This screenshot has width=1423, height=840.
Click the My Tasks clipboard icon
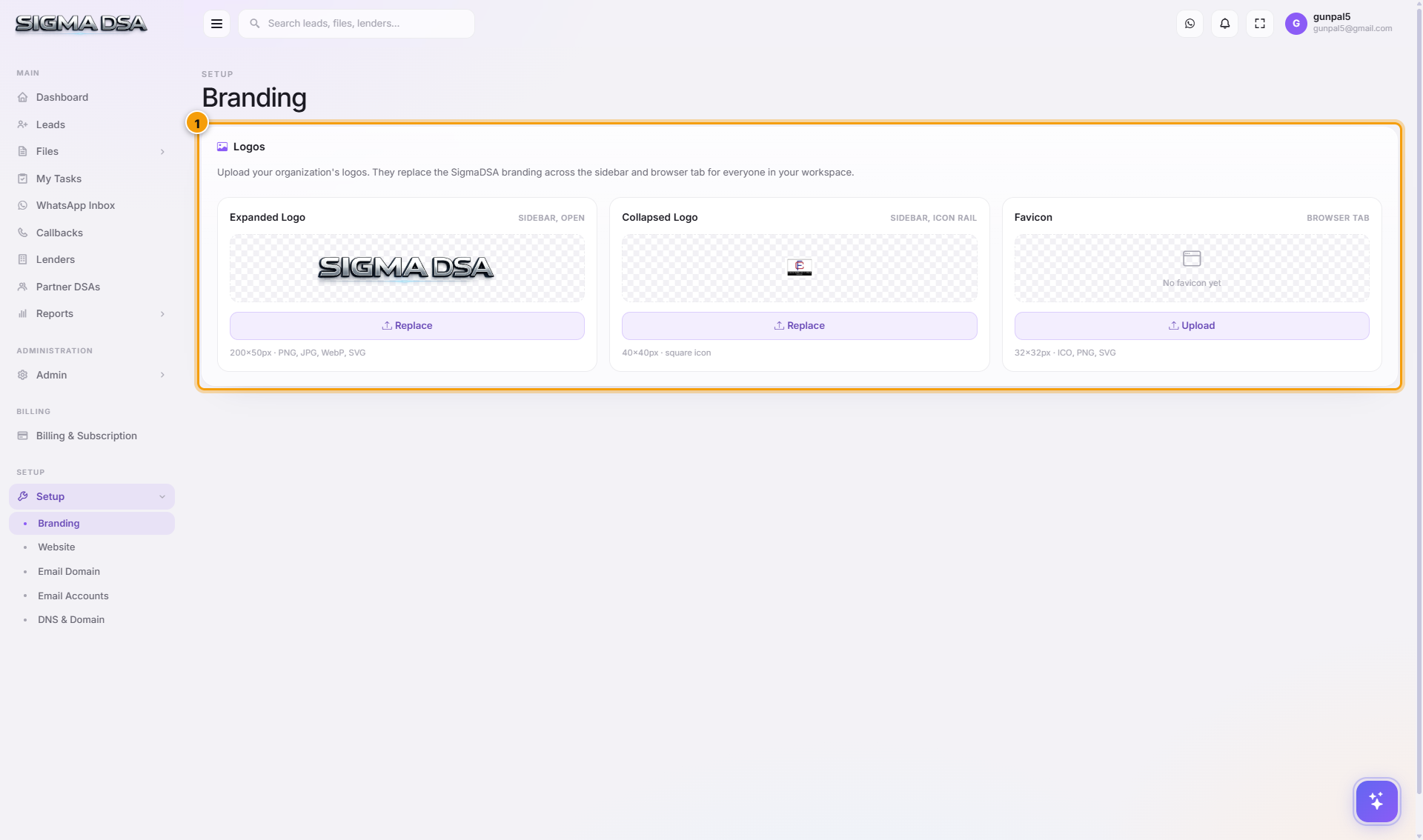[23, 179]
